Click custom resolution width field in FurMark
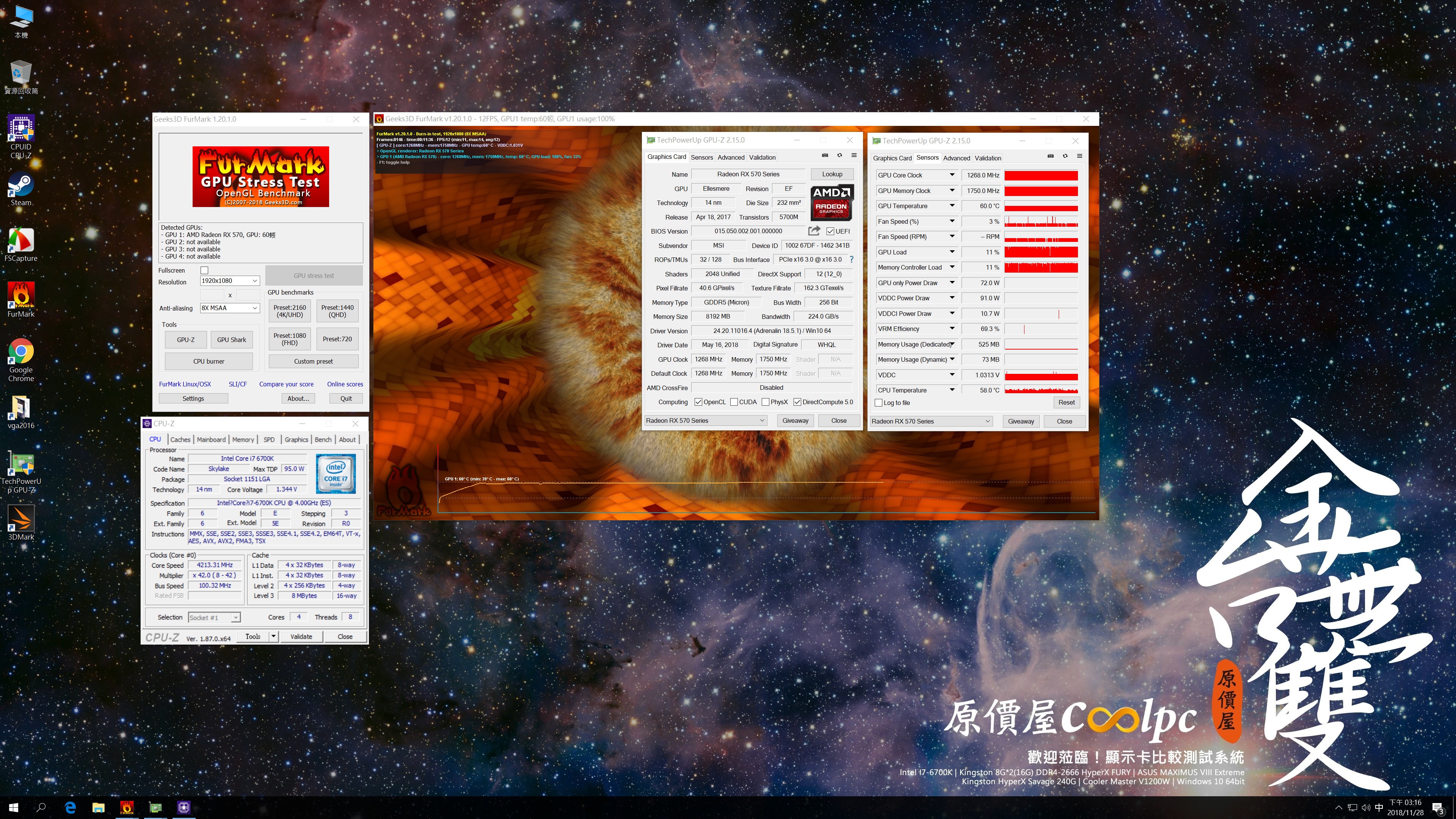1456x819 pixels. point(212,295)
